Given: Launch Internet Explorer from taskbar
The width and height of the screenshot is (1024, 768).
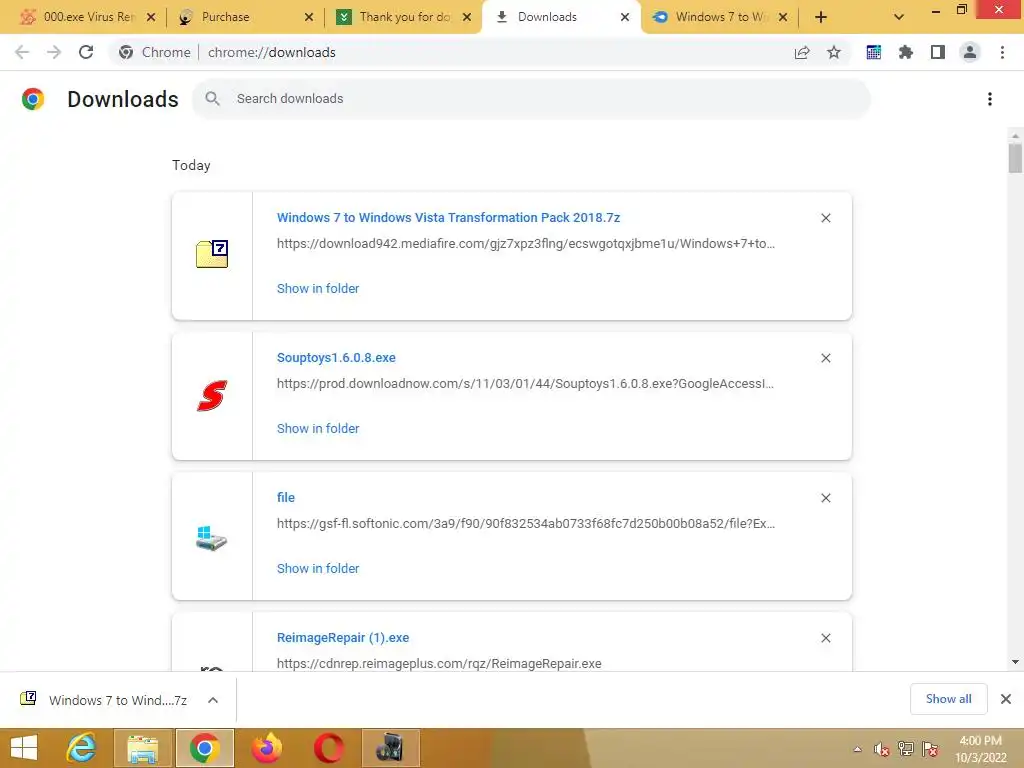Looking at the screenshot, I should [82, 748].
